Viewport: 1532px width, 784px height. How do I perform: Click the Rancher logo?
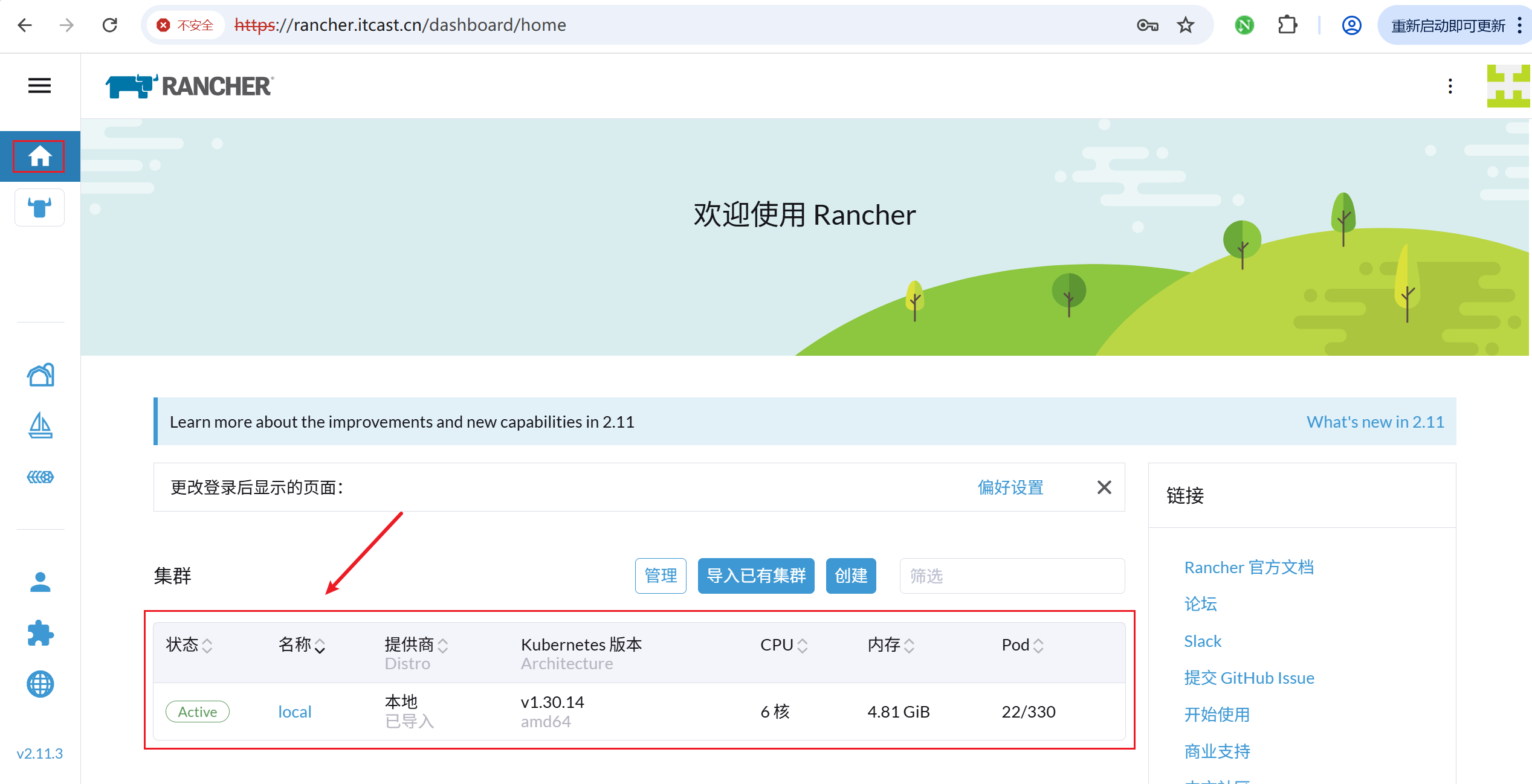(189, 86)
